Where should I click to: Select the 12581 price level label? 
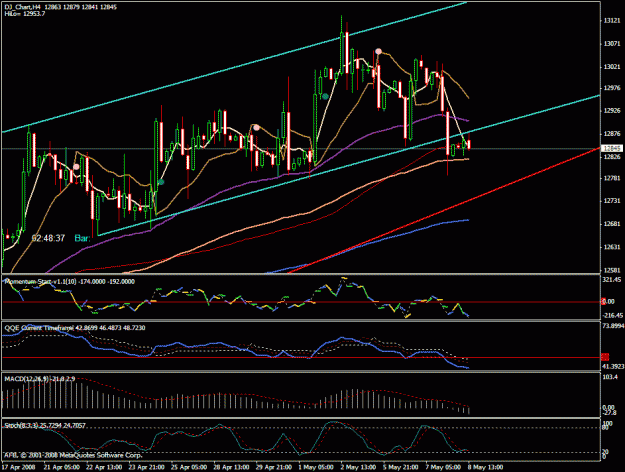pos(611,270)
